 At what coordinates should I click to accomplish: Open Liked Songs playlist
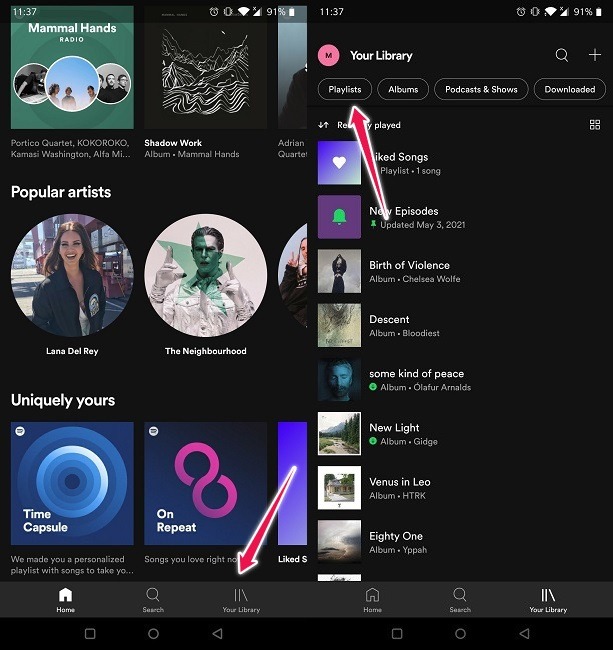pyautogui.click(x=460, y=163)
